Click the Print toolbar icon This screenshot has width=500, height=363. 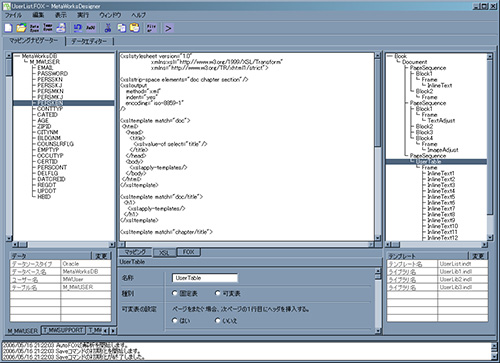tap(61, 28)
